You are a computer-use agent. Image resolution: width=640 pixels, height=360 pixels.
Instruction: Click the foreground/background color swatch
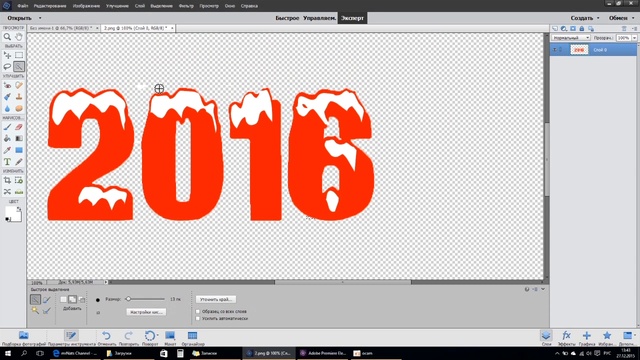coord(13,214)
